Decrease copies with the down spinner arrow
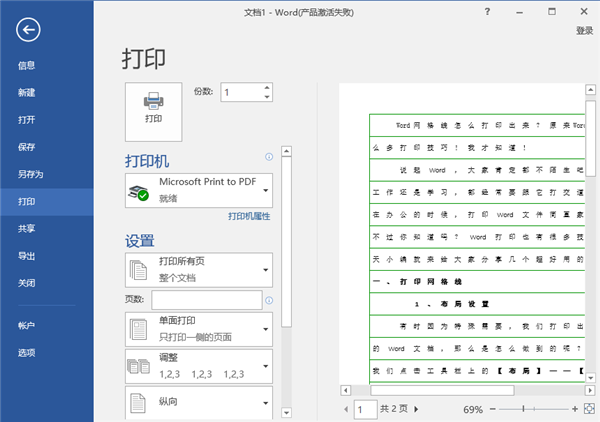Viewport: 600px width, 422px height. tap(267, 97)
